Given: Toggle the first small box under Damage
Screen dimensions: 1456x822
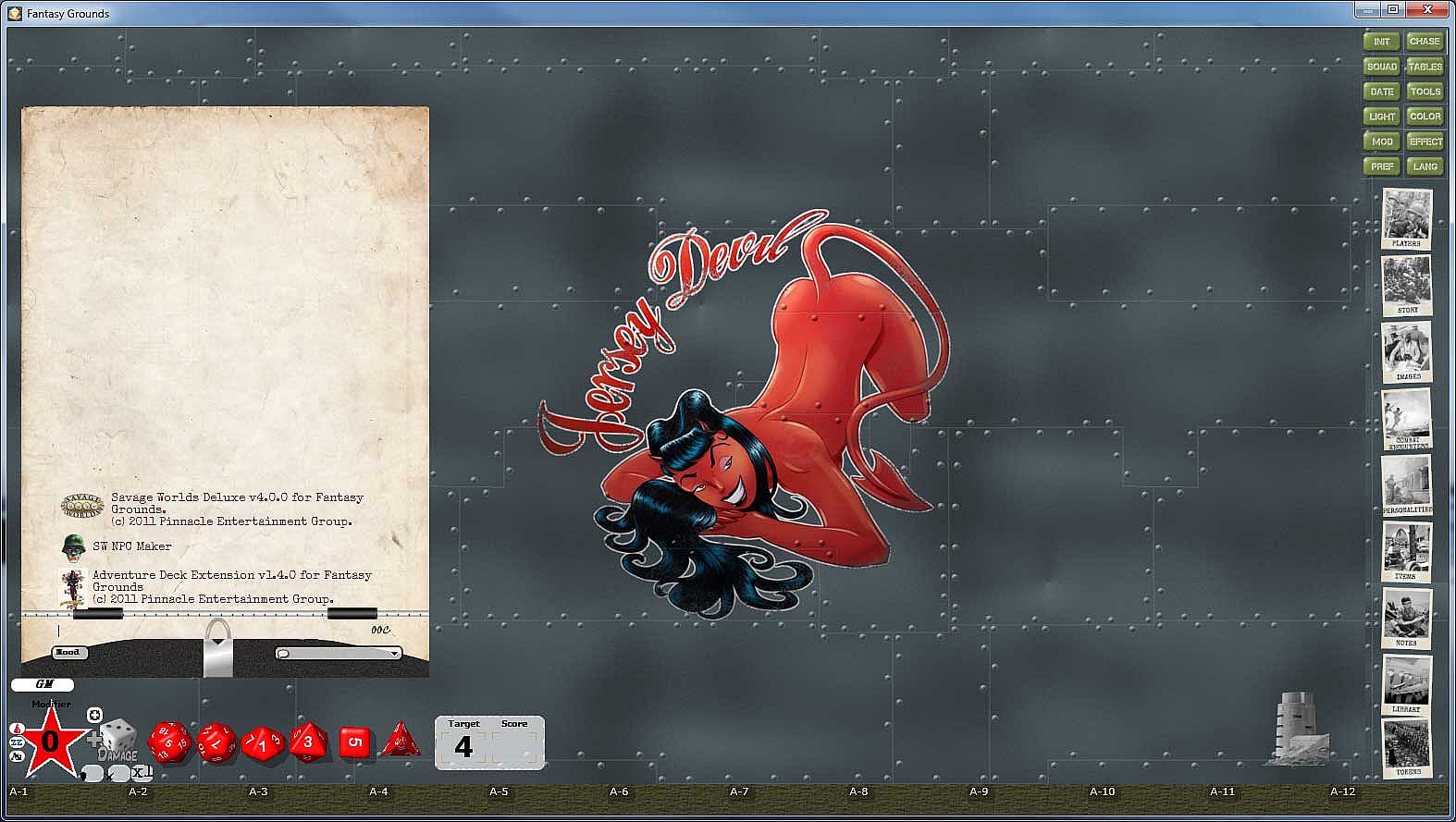Looking at the screenshot, I should (92, 773).
